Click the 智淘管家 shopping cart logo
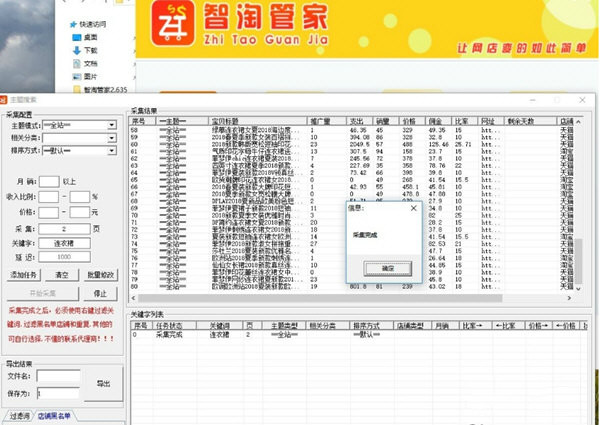 click(173, 23)
